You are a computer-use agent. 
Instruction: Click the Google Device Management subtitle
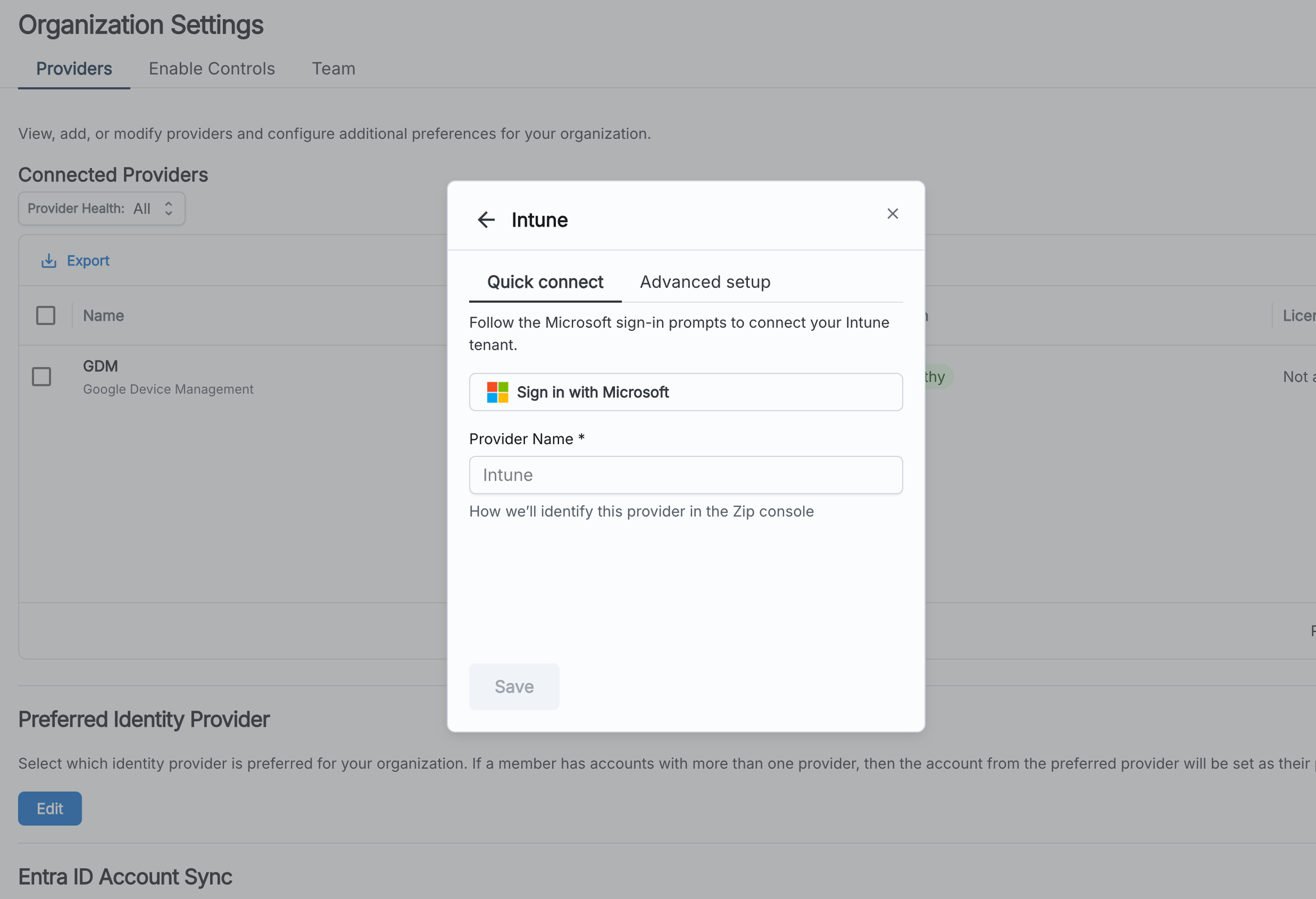(168, 389)
